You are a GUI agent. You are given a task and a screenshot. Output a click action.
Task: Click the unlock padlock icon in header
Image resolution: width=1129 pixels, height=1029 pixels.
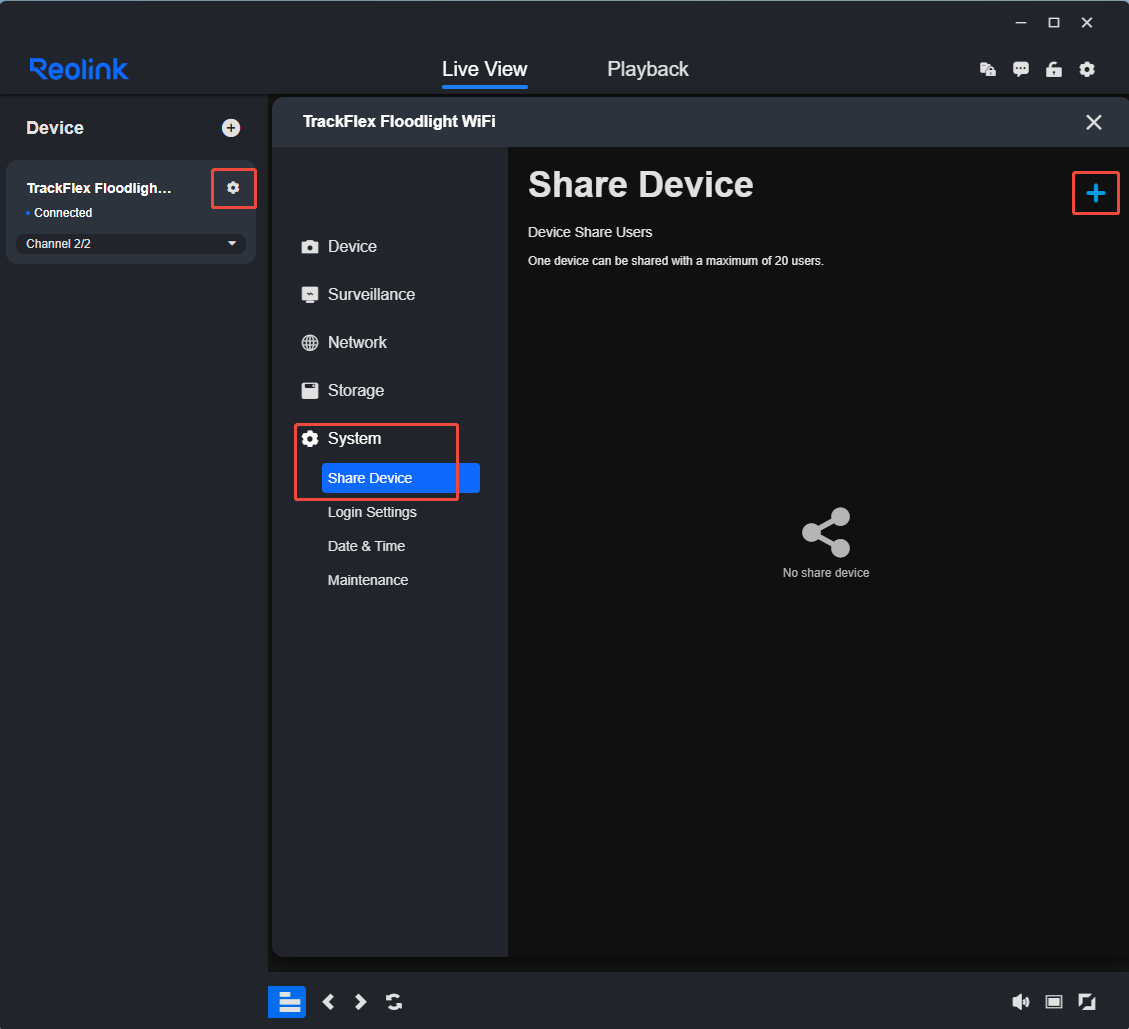click(1053, 69)
